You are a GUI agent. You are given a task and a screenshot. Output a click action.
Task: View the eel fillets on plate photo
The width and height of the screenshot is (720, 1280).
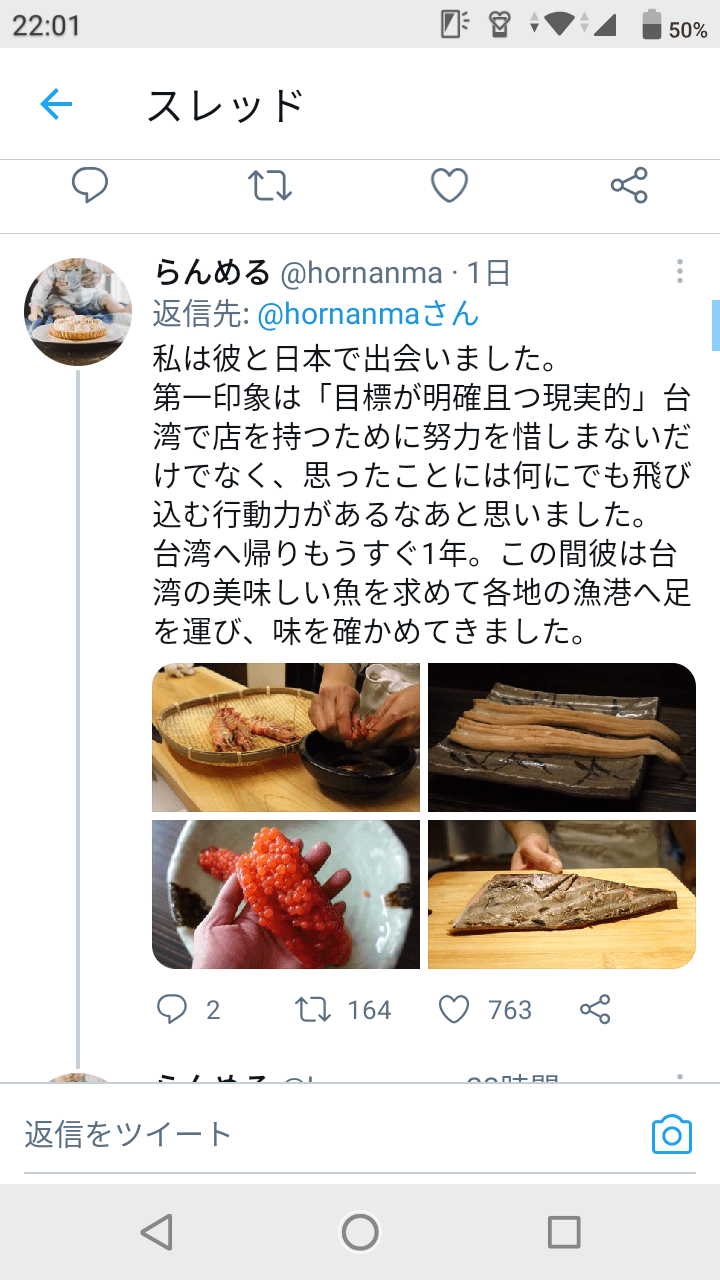[562, 737]
